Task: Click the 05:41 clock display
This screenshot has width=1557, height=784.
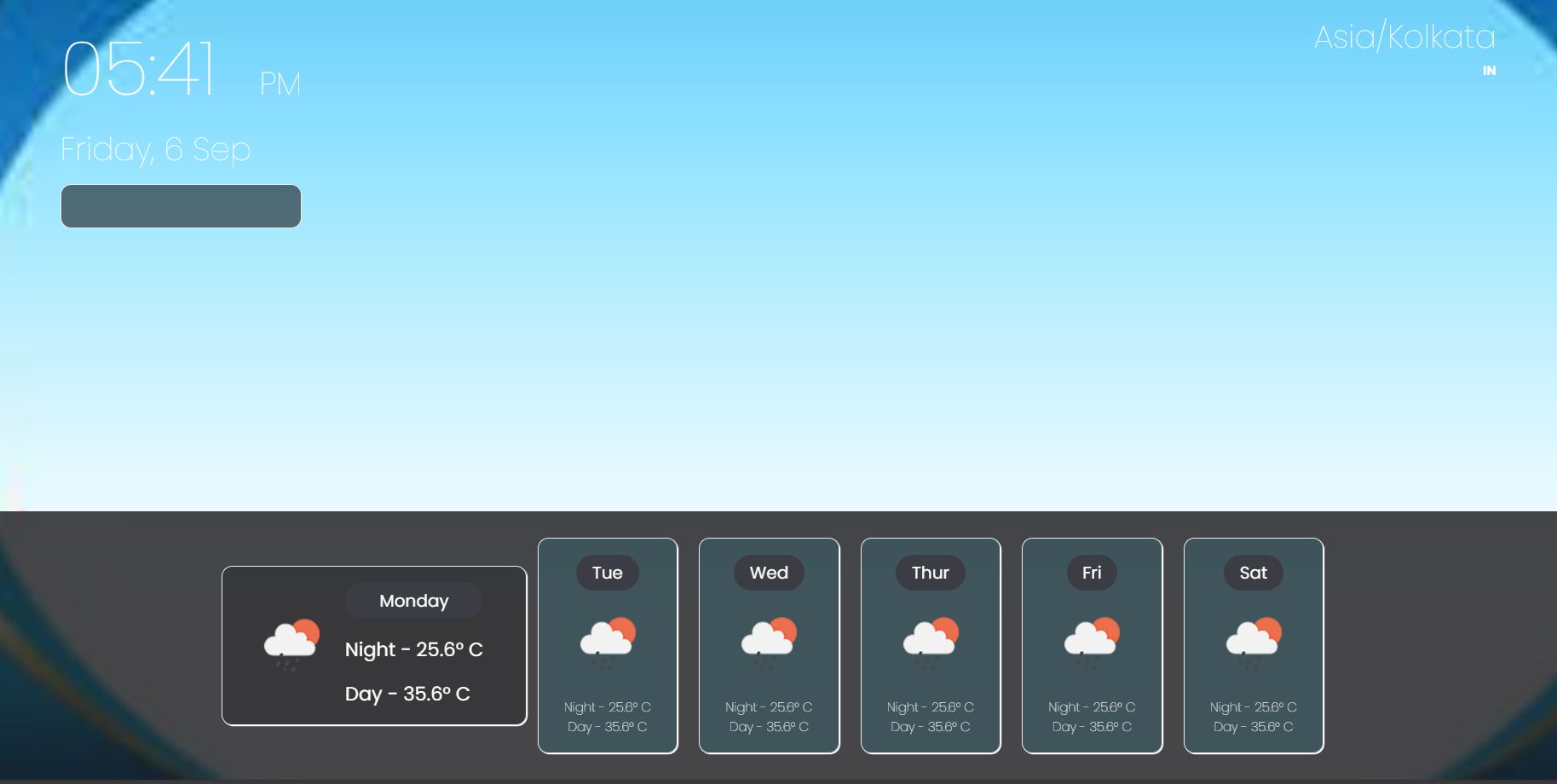Action: click(139, 69)
